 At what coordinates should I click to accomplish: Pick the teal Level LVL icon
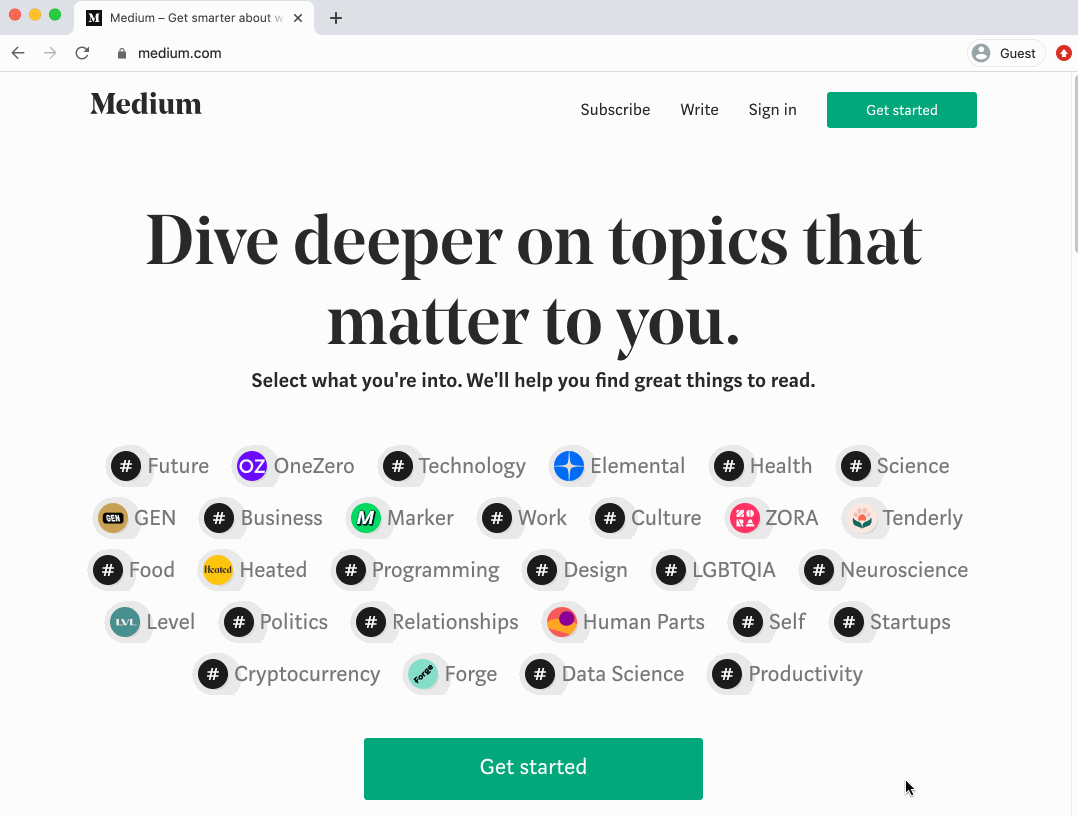[x=125, y=622]
